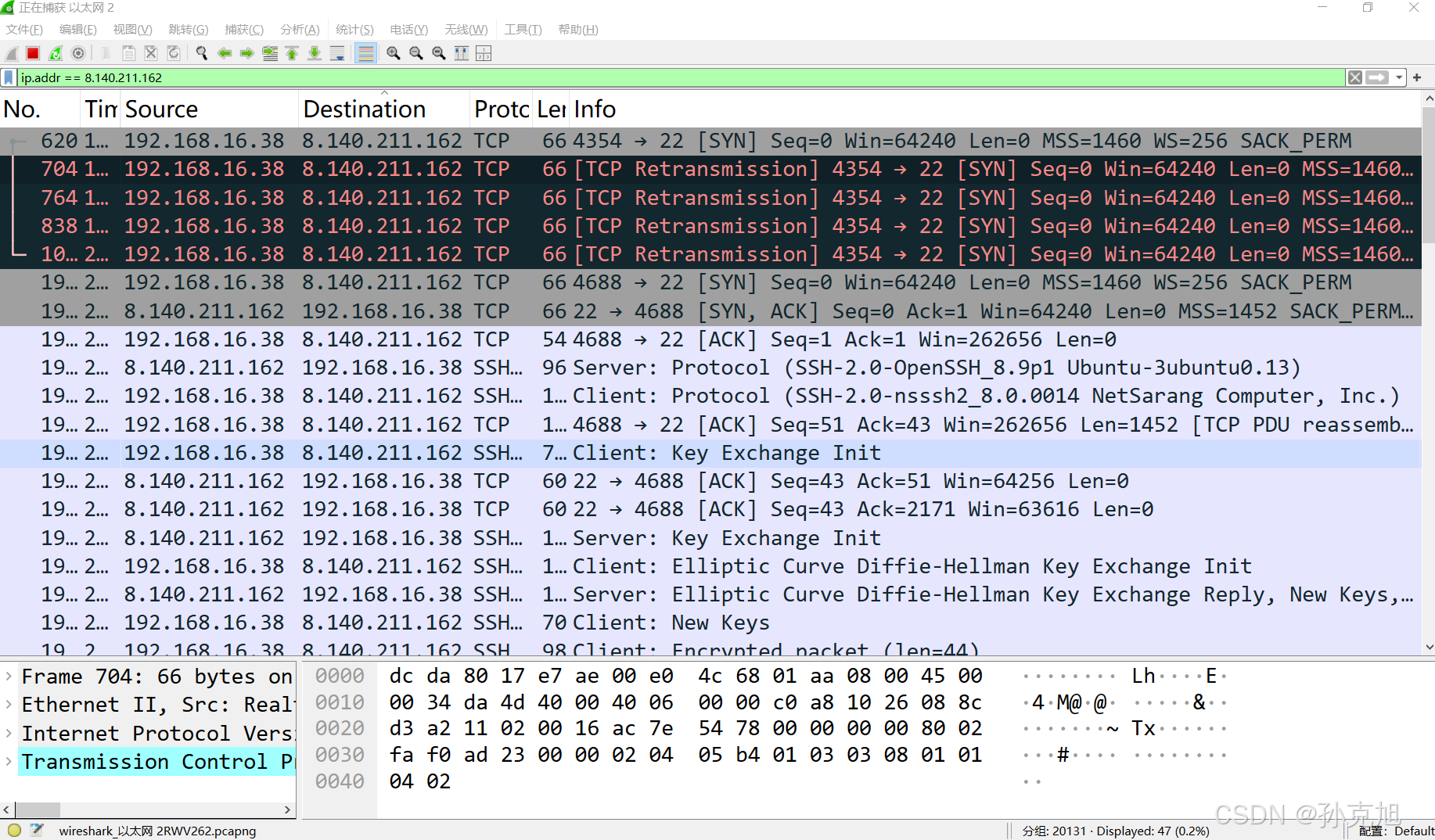
Task: Select Server Key Exchange Init row
Action: pyautogui.click(x=710, y=538)
